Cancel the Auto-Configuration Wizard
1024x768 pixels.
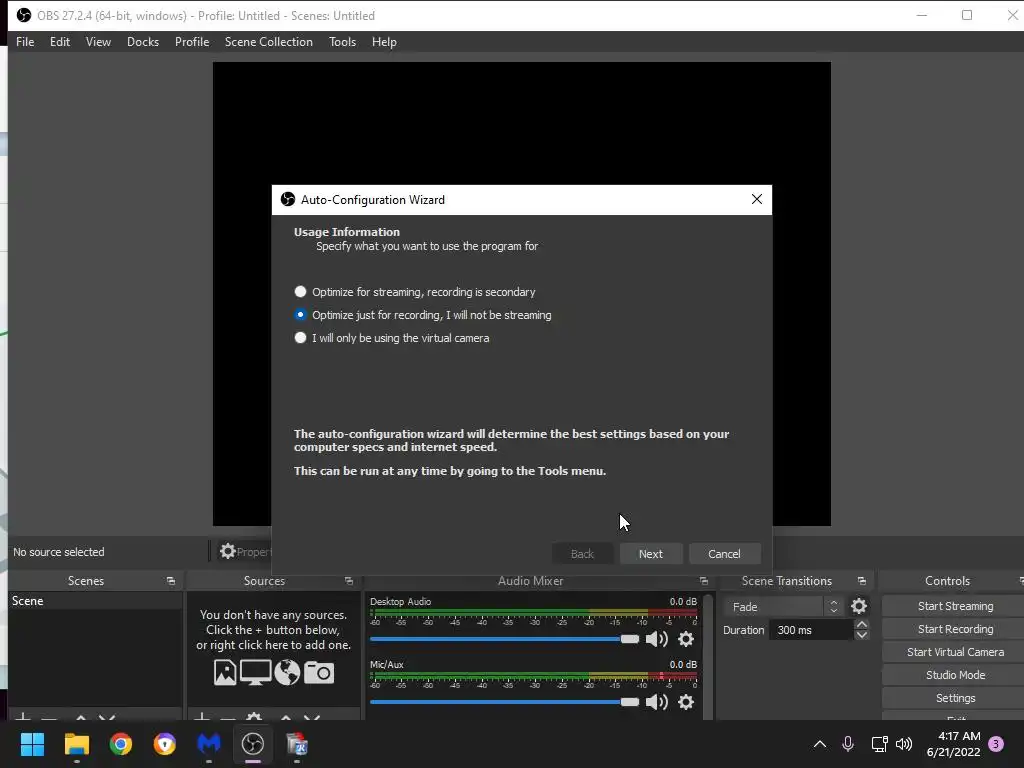pyautogui.click(x=724, y=554)
